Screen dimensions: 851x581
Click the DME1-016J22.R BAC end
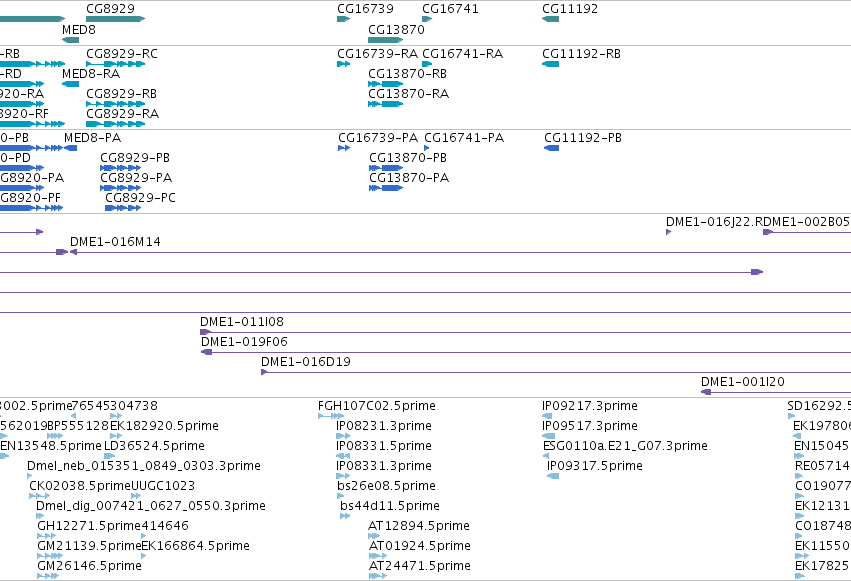(x=668, y=232)
